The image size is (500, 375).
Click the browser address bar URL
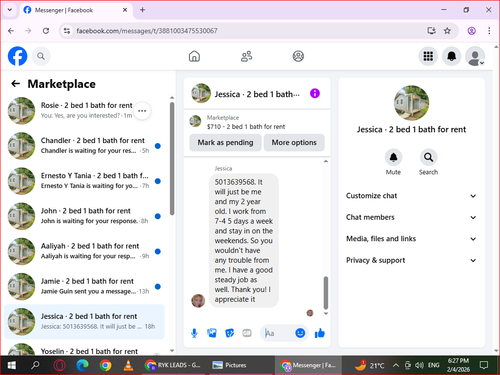[x=147, y=31]
